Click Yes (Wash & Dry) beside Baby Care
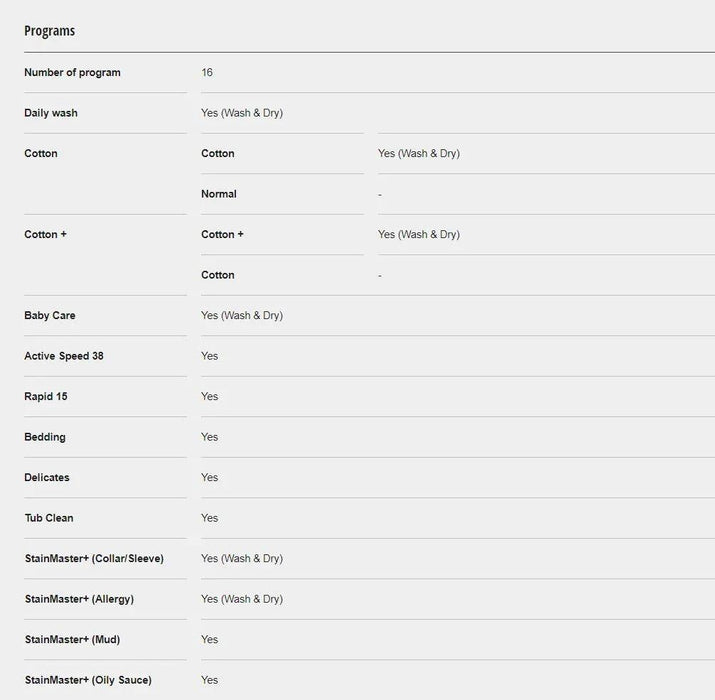Screen dimensions: 715x700 (242, 316)
